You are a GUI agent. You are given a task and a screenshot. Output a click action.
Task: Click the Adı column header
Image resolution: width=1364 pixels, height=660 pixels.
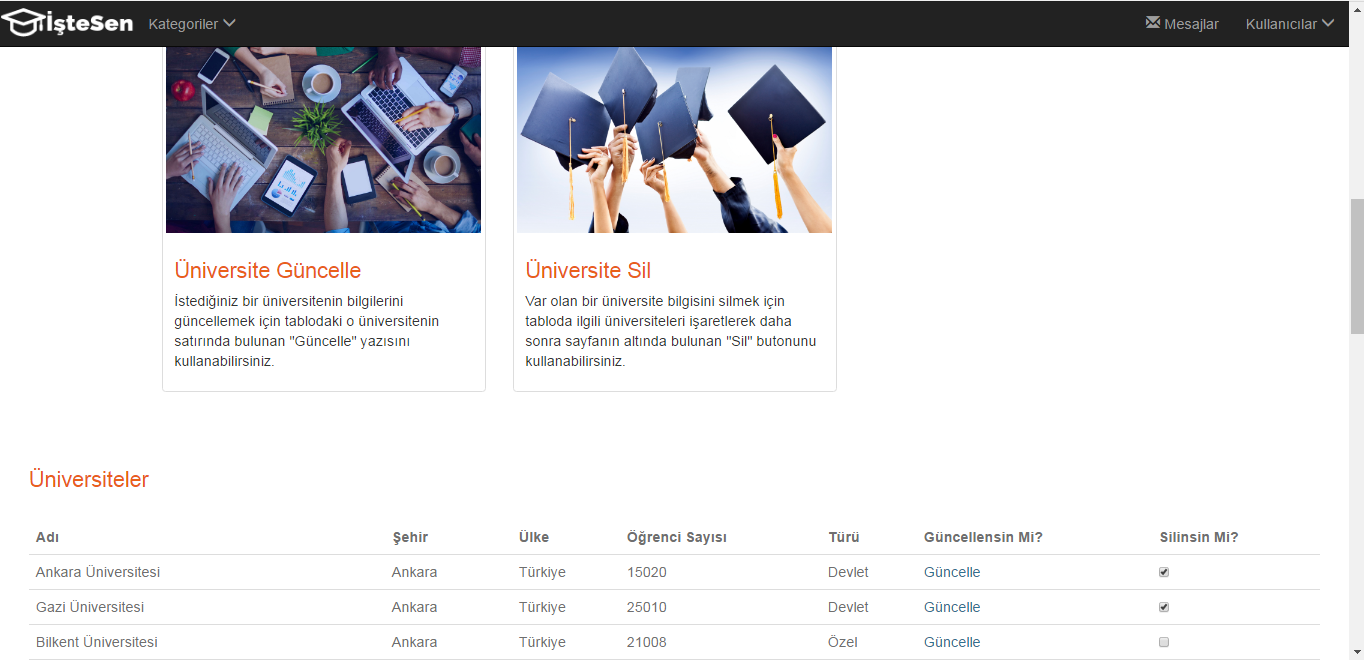(47, 537)
